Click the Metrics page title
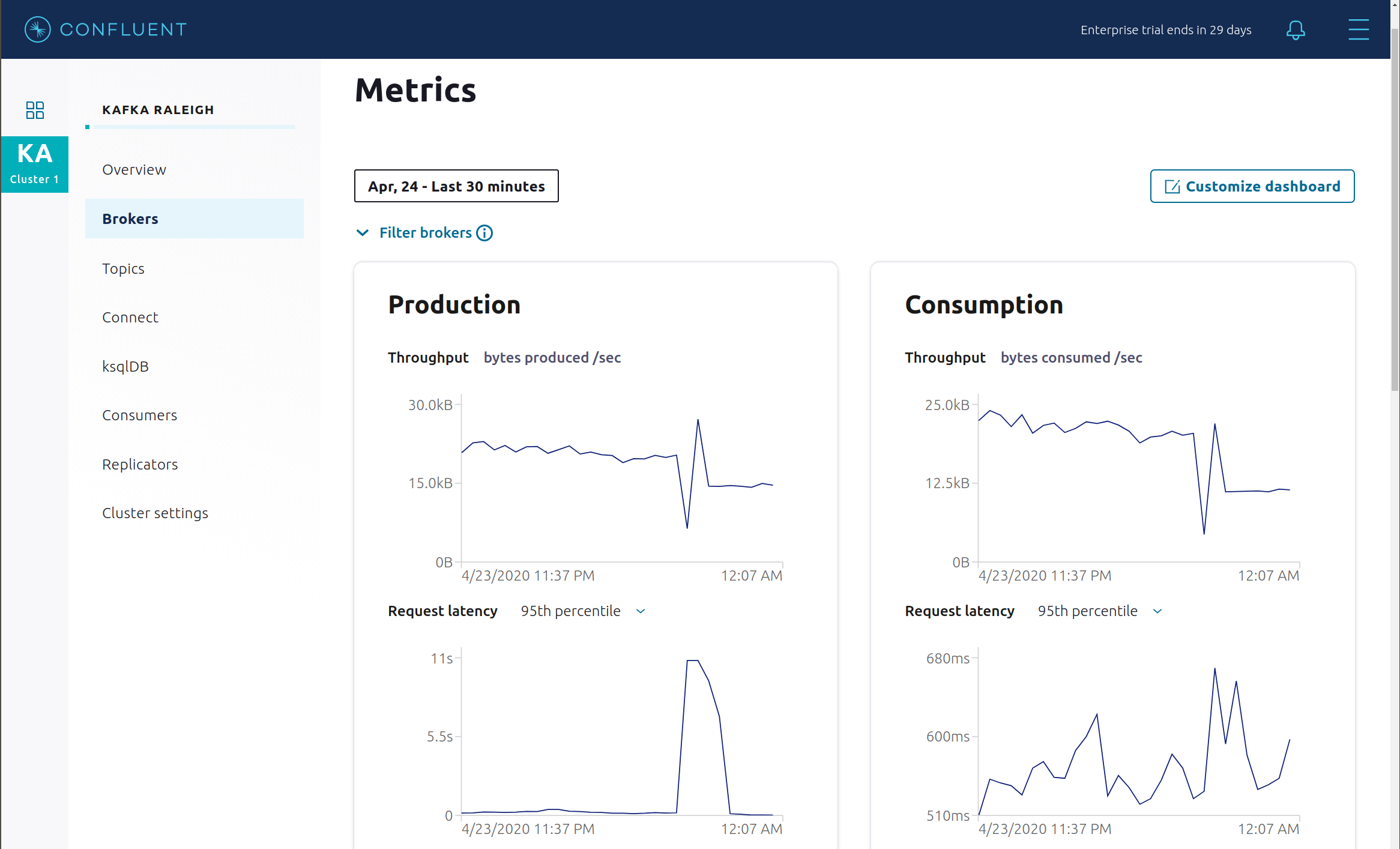Image resolution: width=1400 pixels, height=849 pixels. coord(415,90)
